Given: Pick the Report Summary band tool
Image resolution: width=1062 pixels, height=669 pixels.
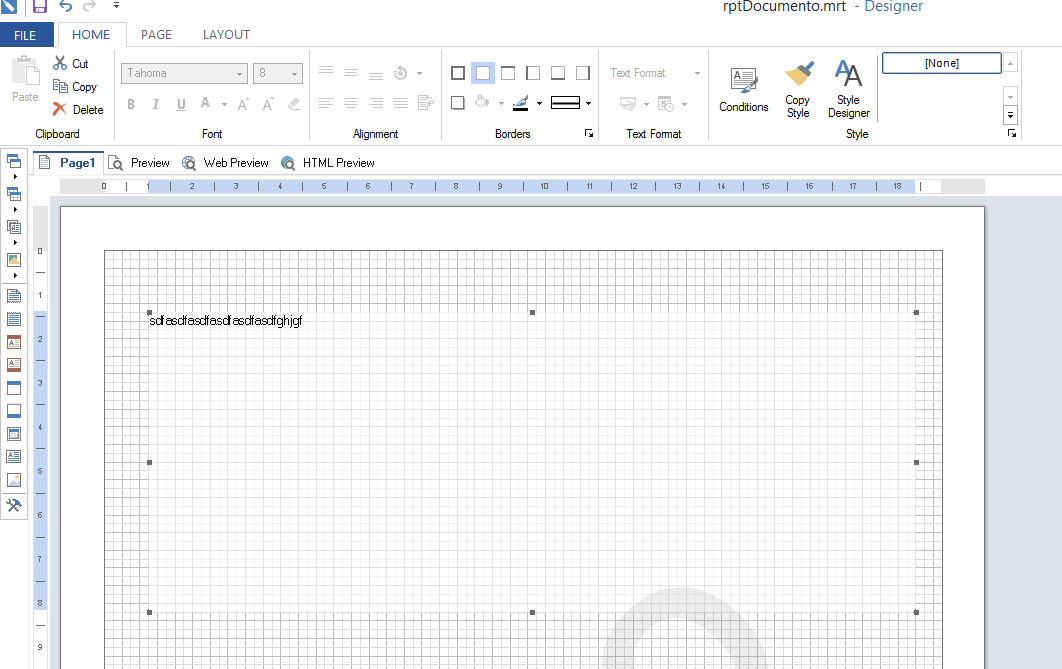Looking at the screenshot, I should point(14,319).
